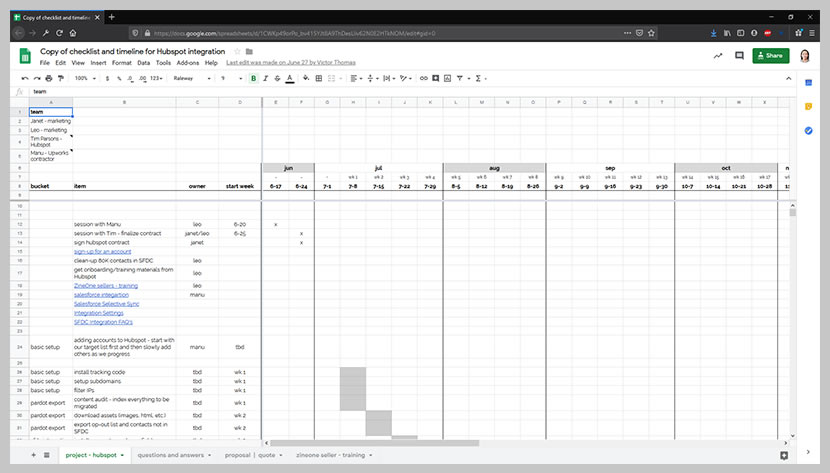Collapse the toolbar menus chevron

788,78
